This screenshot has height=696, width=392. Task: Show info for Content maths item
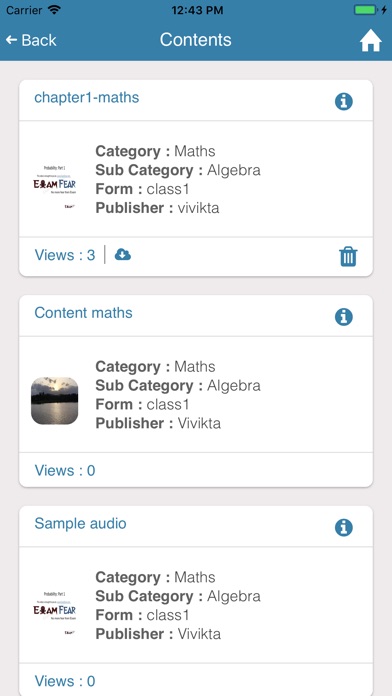pyautogui.click(x=344, y=316)
